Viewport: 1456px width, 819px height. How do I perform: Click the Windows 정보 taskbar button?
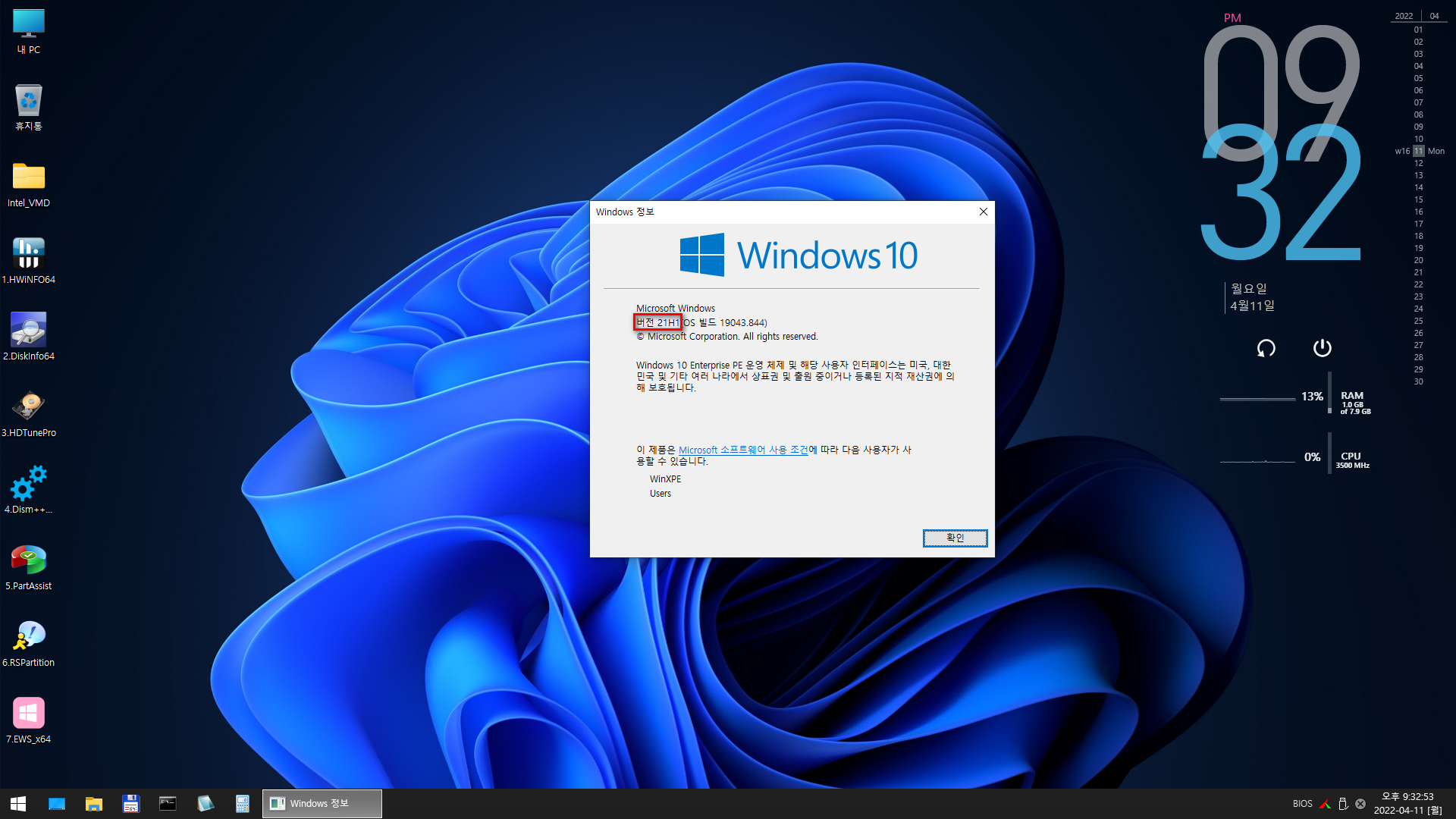tap(322, 804)
